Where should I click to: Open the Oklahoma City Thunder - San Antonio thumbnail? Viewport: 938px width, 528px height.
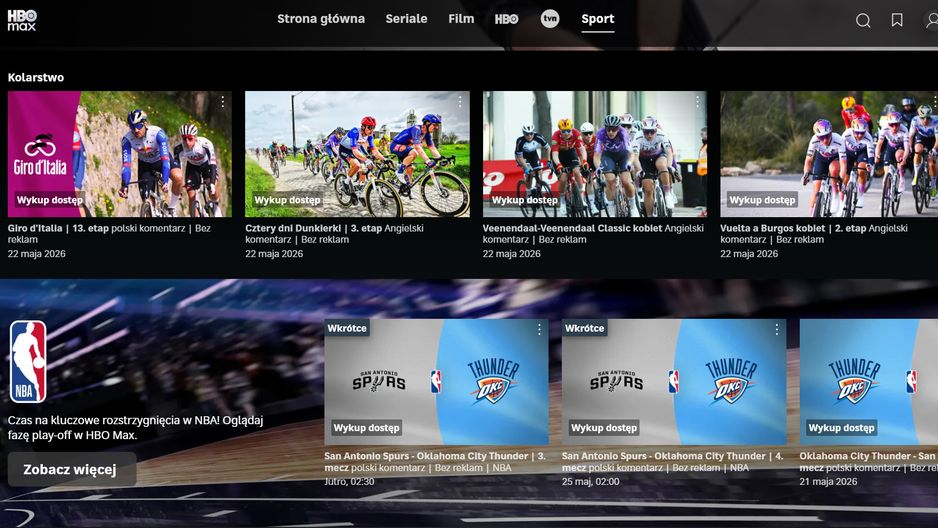tap(869, 381)
